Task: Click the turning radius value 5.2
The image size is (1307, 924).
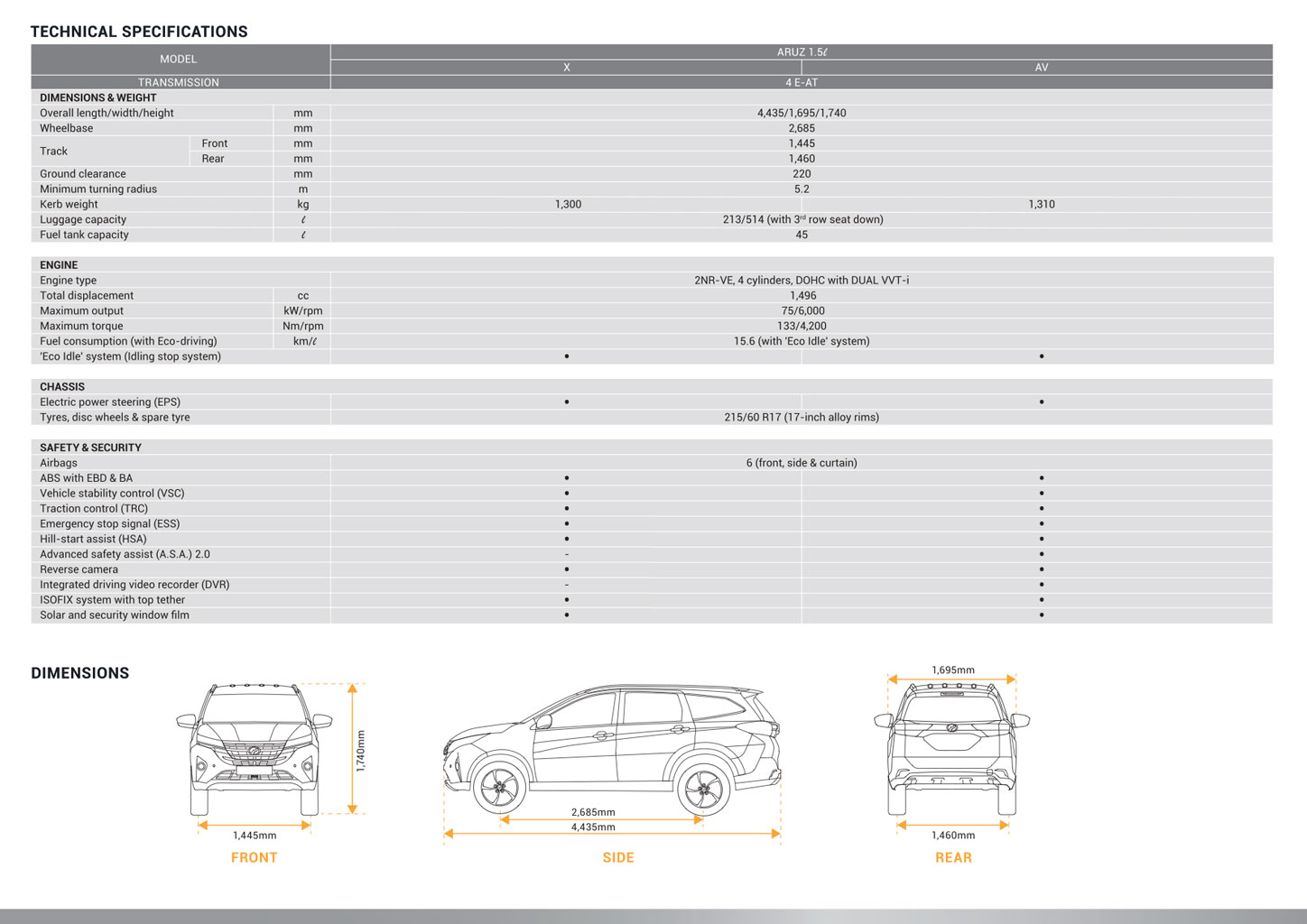Action: point(802,189)
